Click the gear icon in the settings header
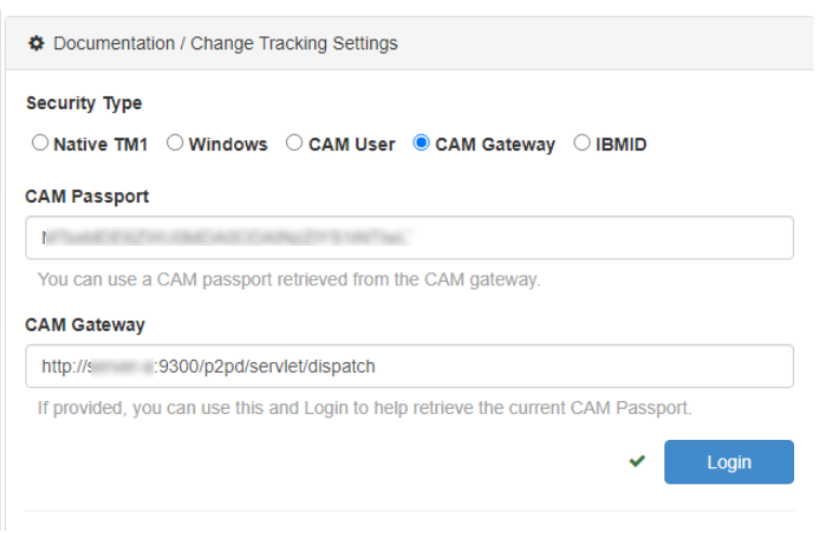Screen dimensions: 829x533 (37, 43)
